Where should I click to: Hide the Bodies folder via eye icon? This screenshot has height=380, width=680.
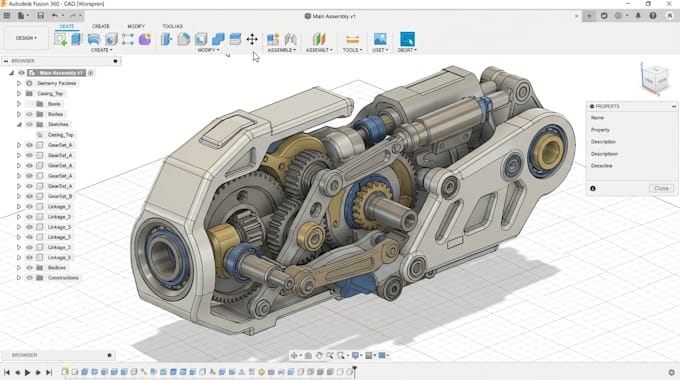coord(29,114)
